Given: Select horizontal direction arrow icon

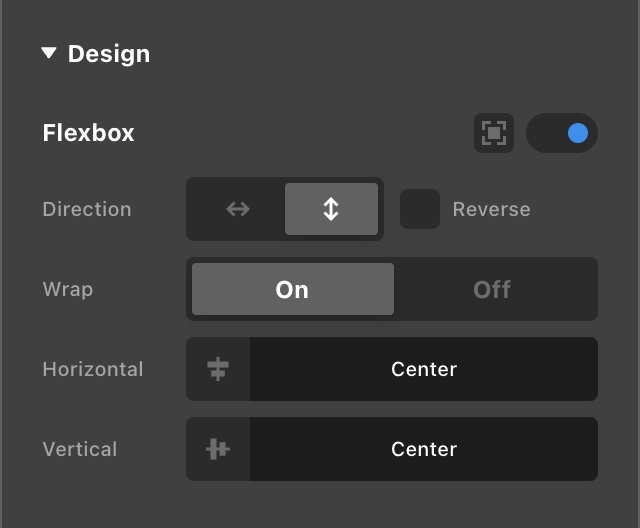Looking at the screenshot, I should point(238,209).
